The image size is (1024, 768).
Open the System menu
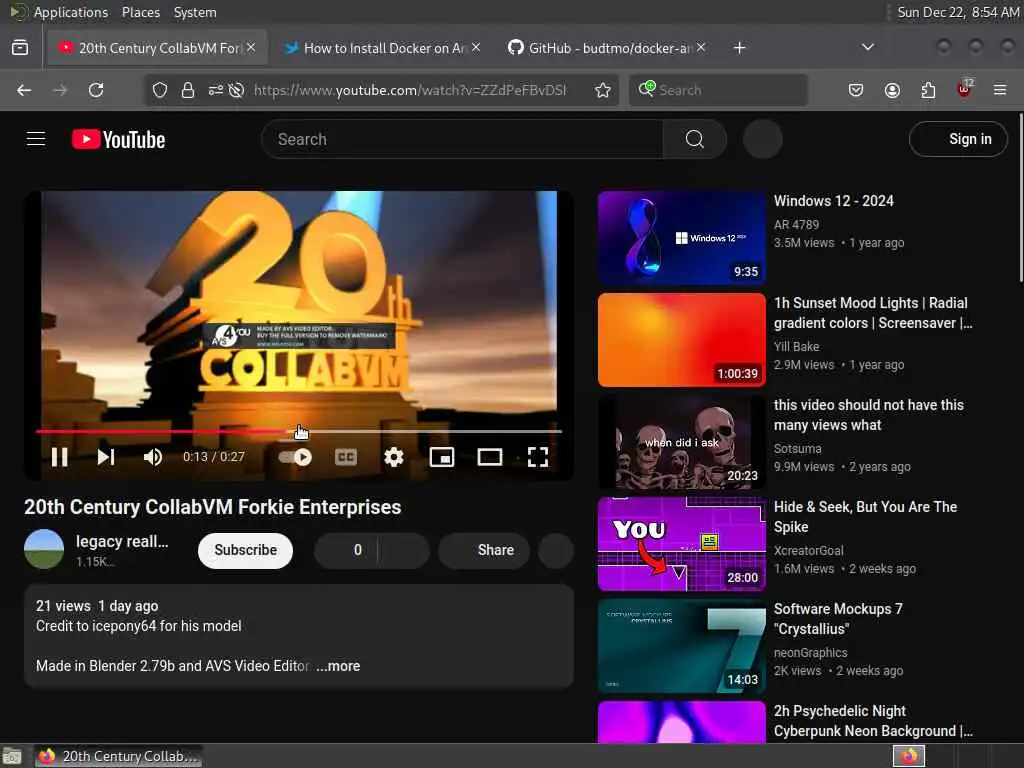click(195, 12)
